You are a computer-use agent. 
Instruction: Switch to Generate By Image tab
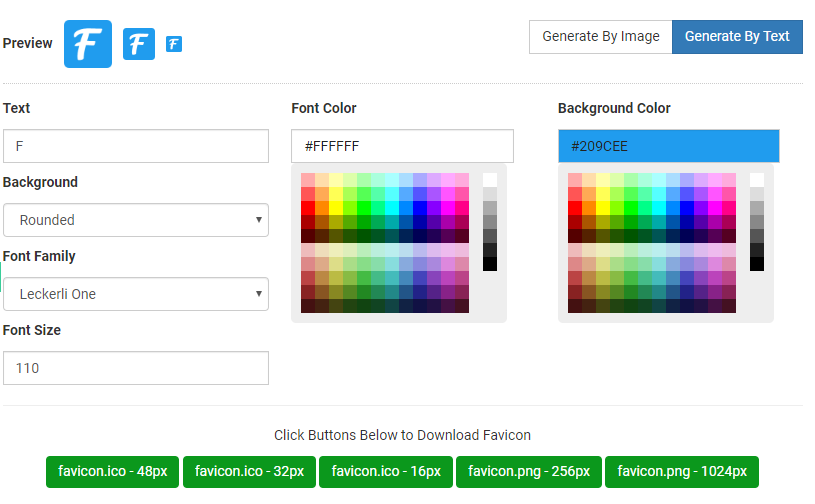coord(600,36)
